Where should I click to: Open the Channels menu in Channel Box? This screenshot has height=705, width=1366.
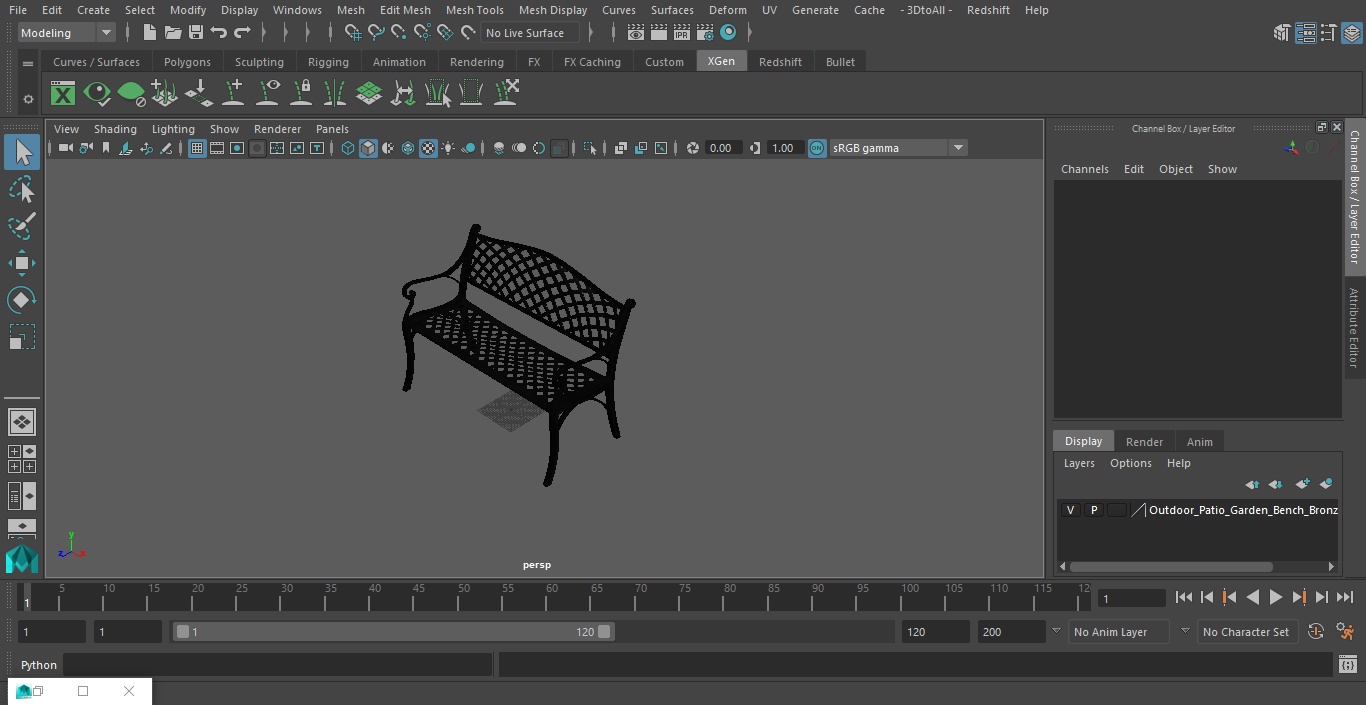1084,169
